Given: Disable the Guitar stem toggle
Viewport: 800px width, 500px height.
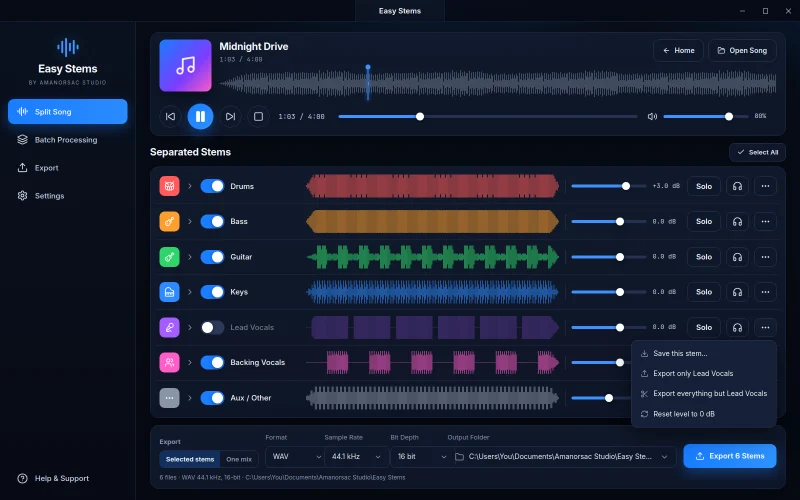Looking at the screenshot, I should 212,257.
